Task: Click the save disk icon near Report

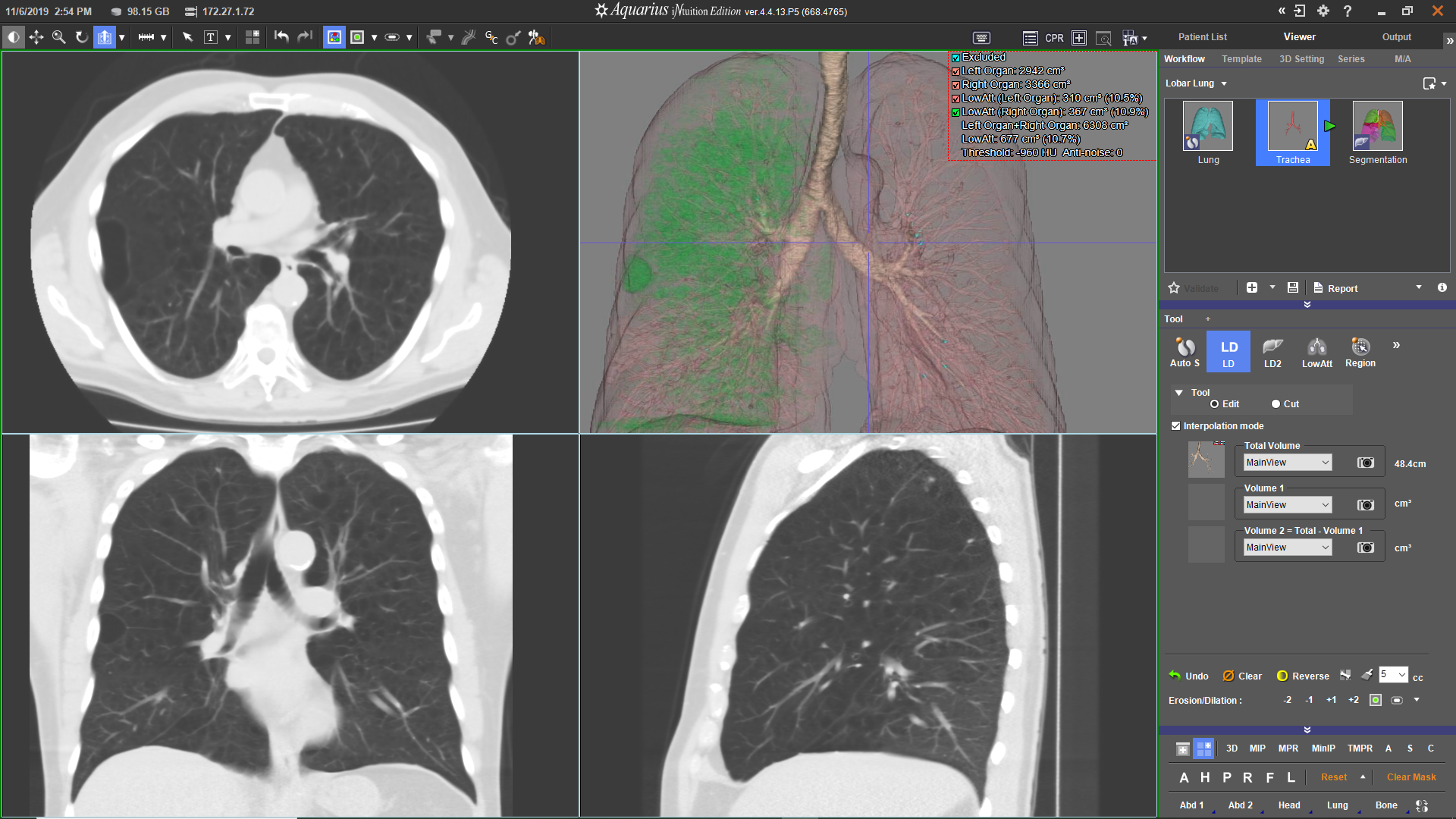Action: click(x=1293, y=288)
